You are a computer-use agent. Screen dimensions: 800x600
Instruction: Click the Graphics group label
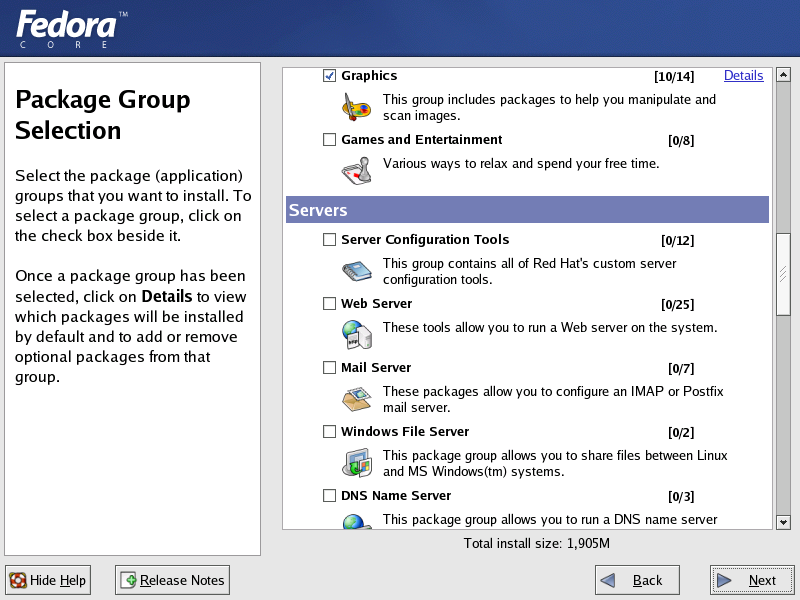click(x=369, y=76)
